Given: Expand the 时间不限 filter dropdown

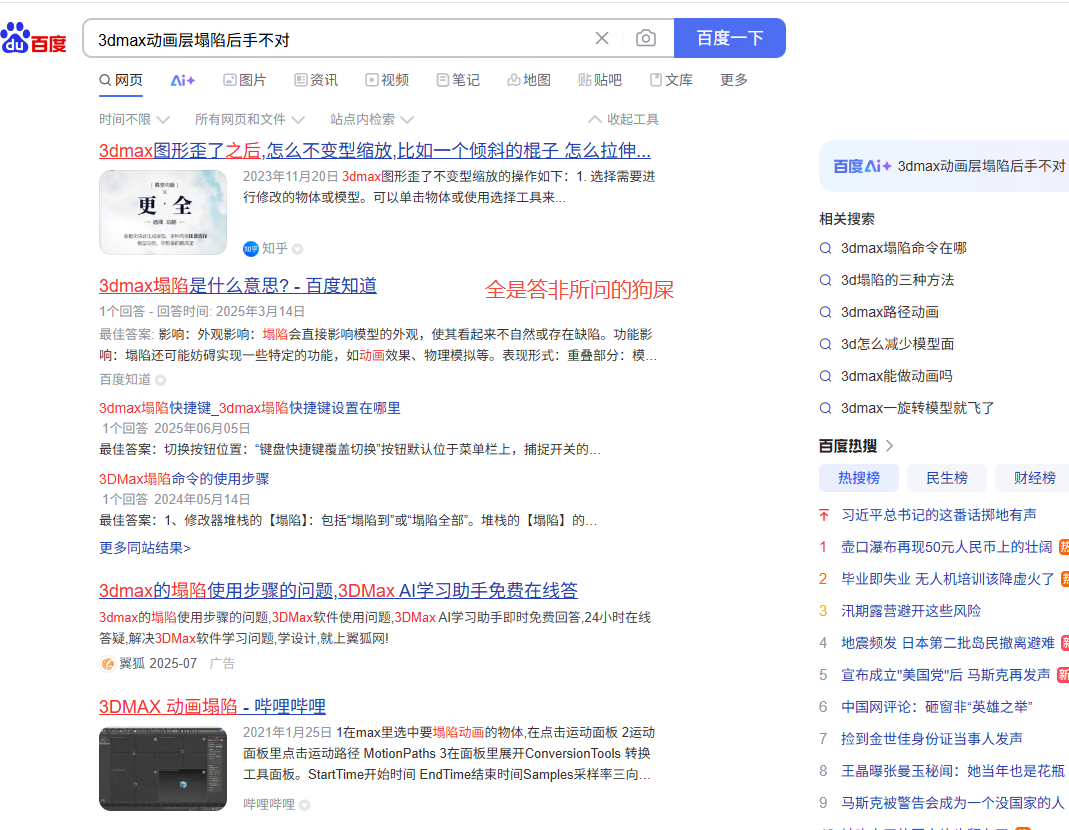Looking at the screenshot, I should click(x=134, y=119).
